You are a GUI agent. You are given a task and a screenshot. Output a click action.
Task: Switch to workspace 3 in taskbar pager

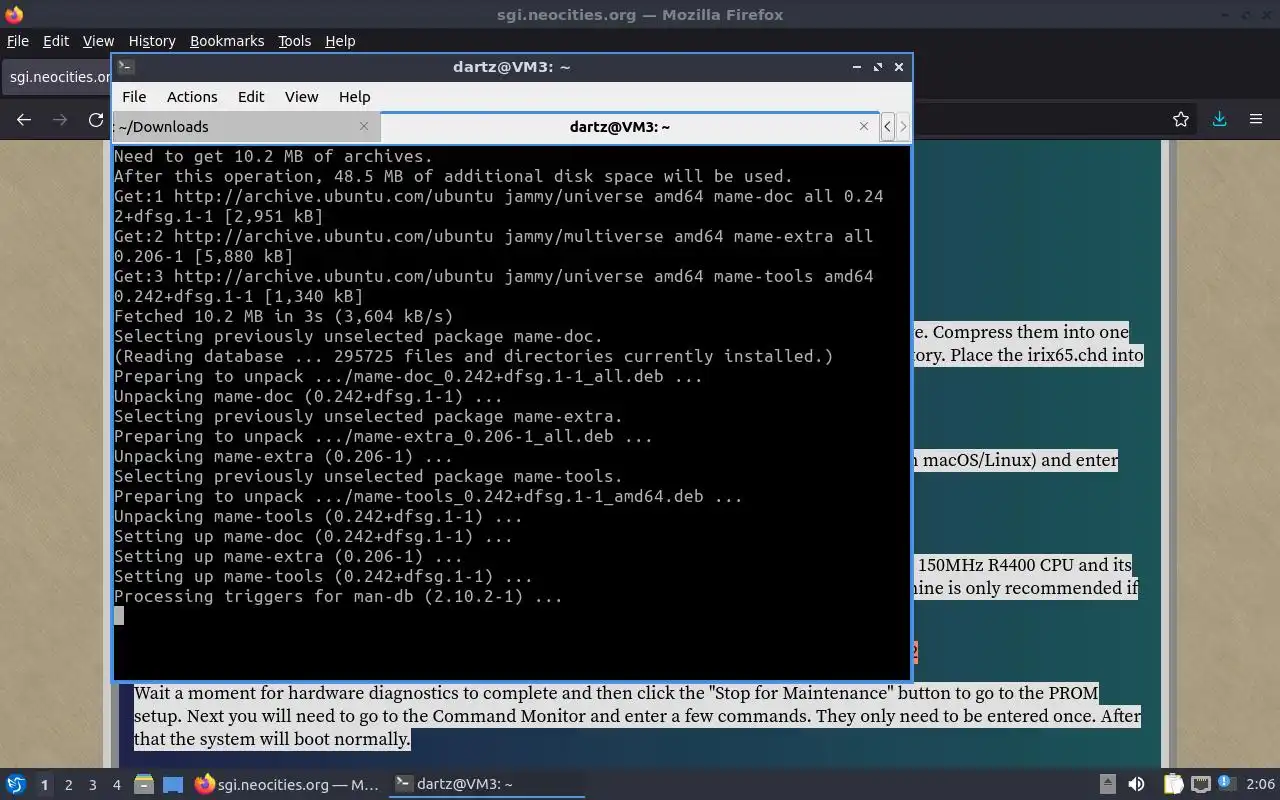(92, 785)
